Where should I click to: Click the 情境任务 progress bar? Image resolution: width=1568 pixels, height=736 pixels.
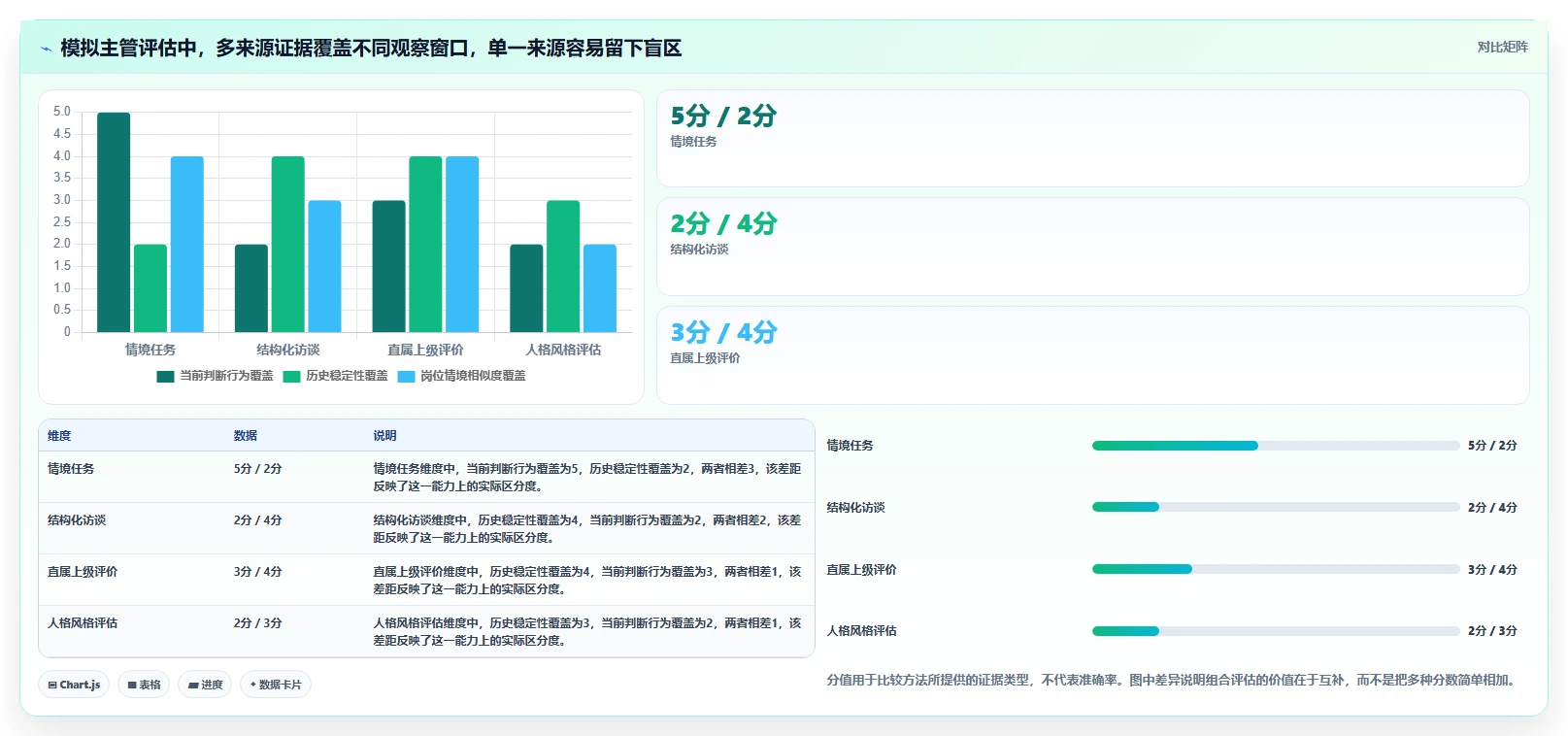tap(1276, 446)
